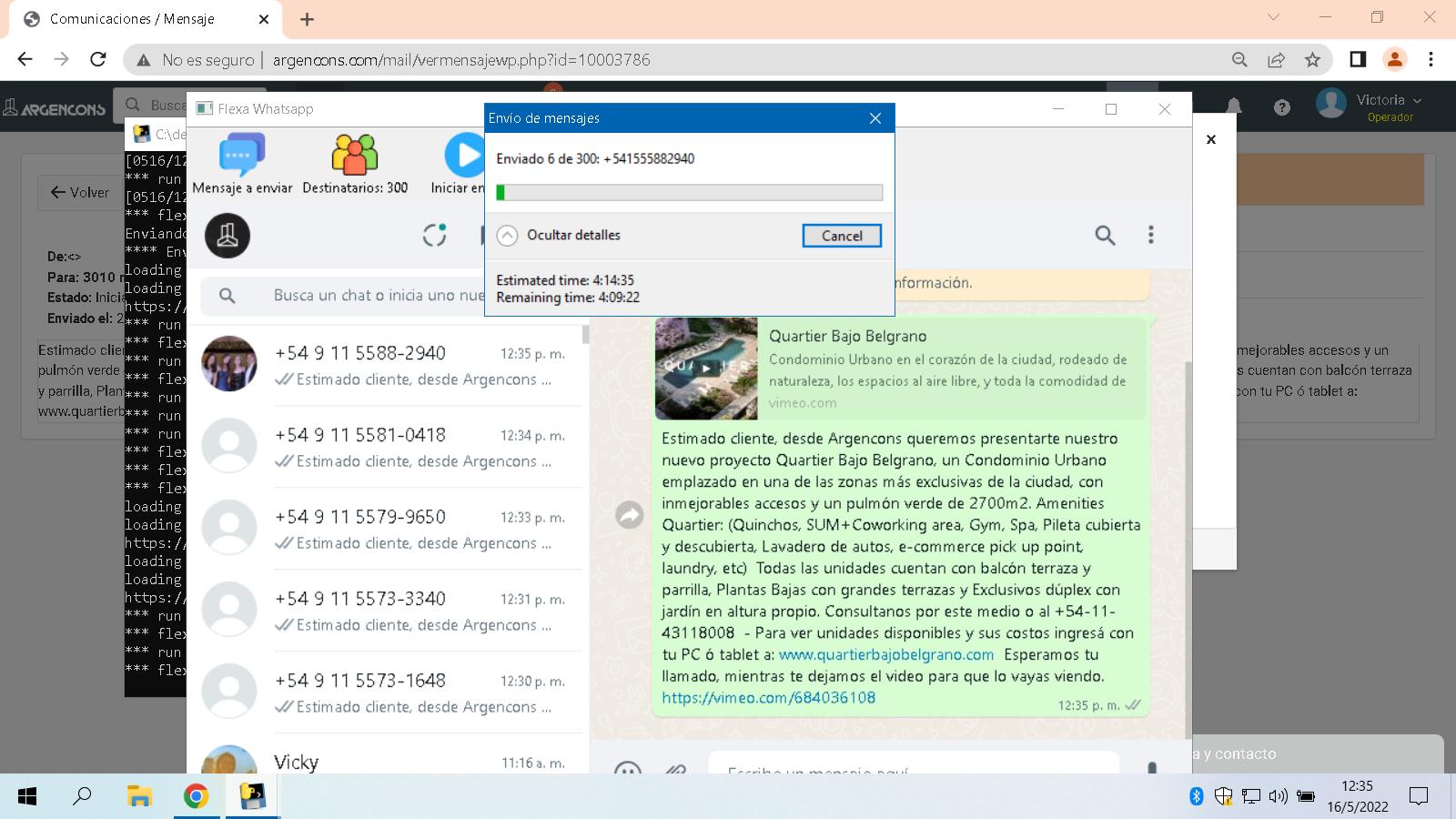Image resolution: width=1456 pixels, height=819 pixels.
Task: Click the sending progress bar
Action: pos(689,192)
